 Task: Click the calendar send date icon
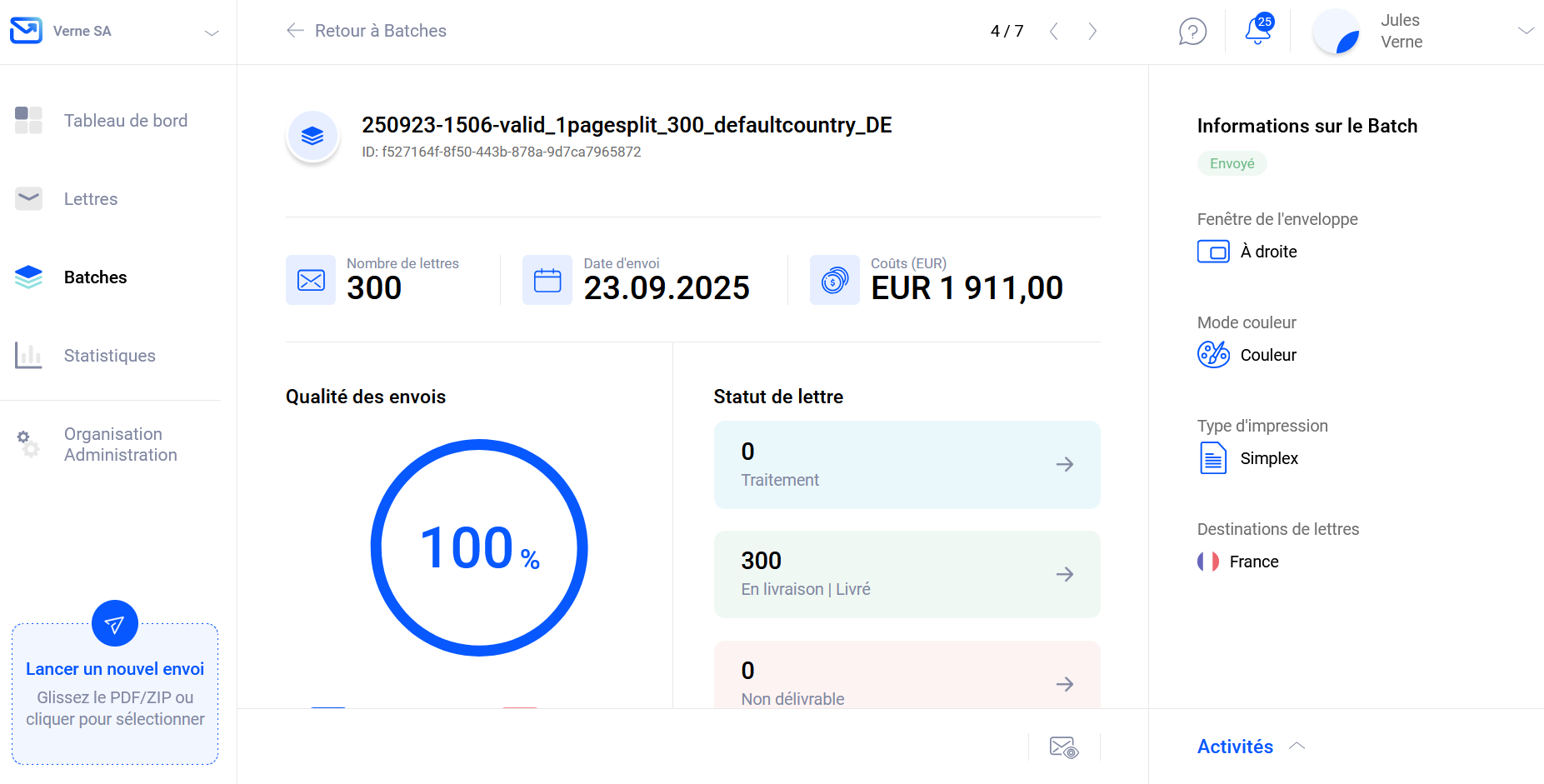(547, 280)
